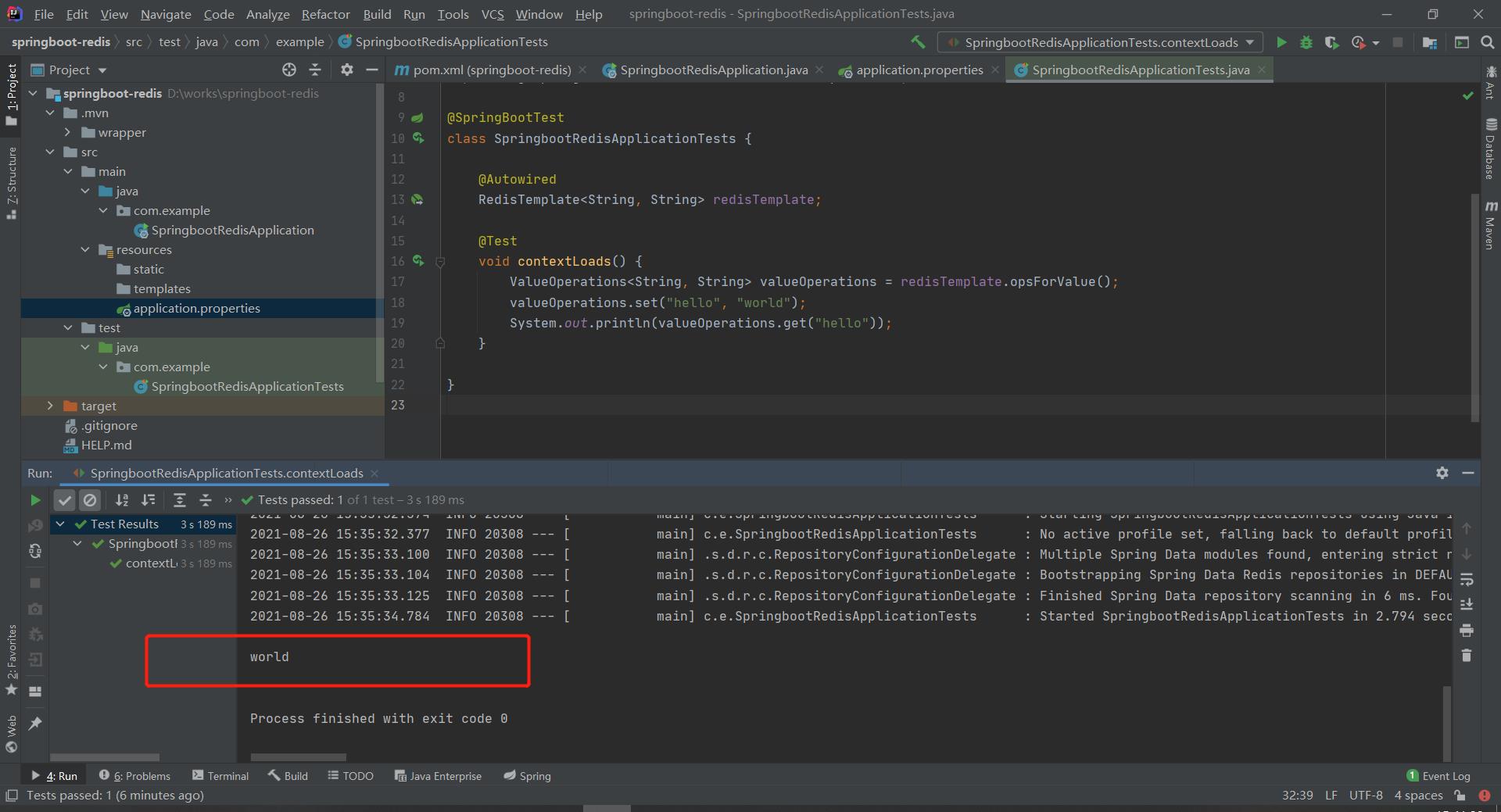This screenshot has height=812, width=1501.
Task: Toggle the Database tool window stripe
Action: coord(1491,148)
